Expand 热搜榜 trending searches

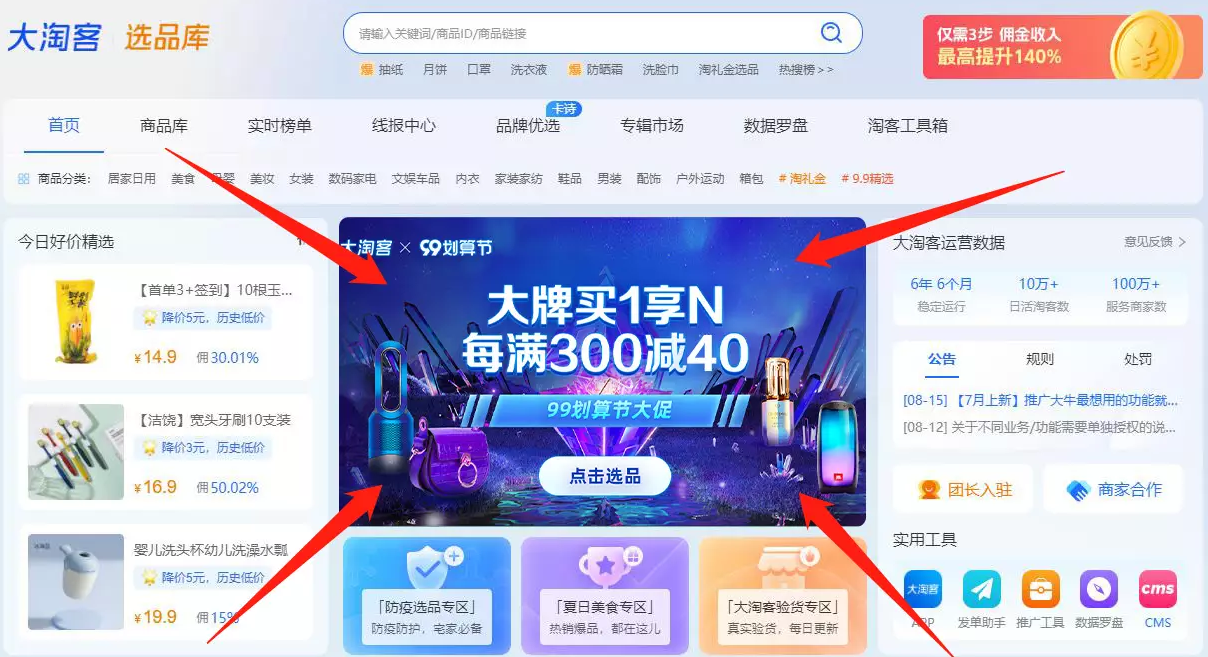[805, 70]
